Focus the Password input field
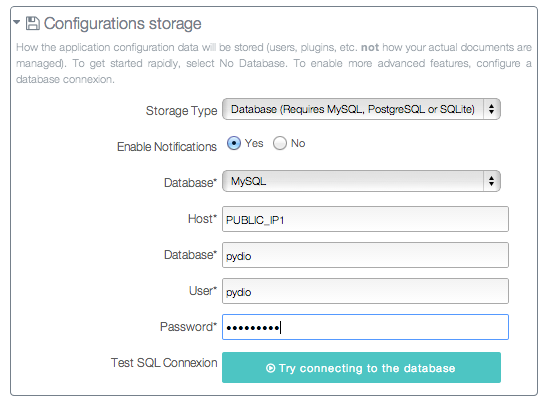The image size is (547, 406). 365,327
